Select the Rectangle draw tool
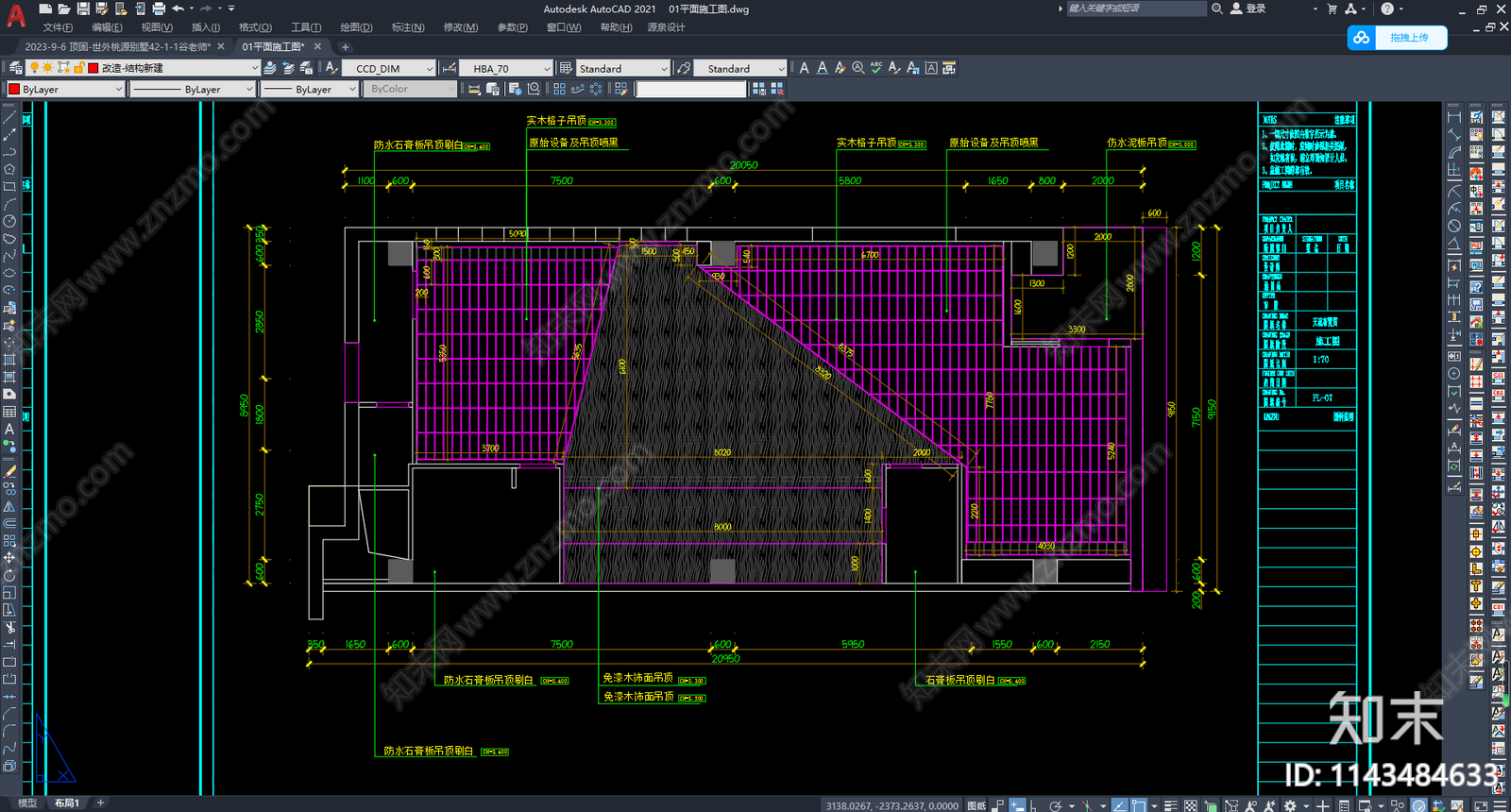Image resolution: width=1511 pixels, height=812 pixels. click(9, 187)
